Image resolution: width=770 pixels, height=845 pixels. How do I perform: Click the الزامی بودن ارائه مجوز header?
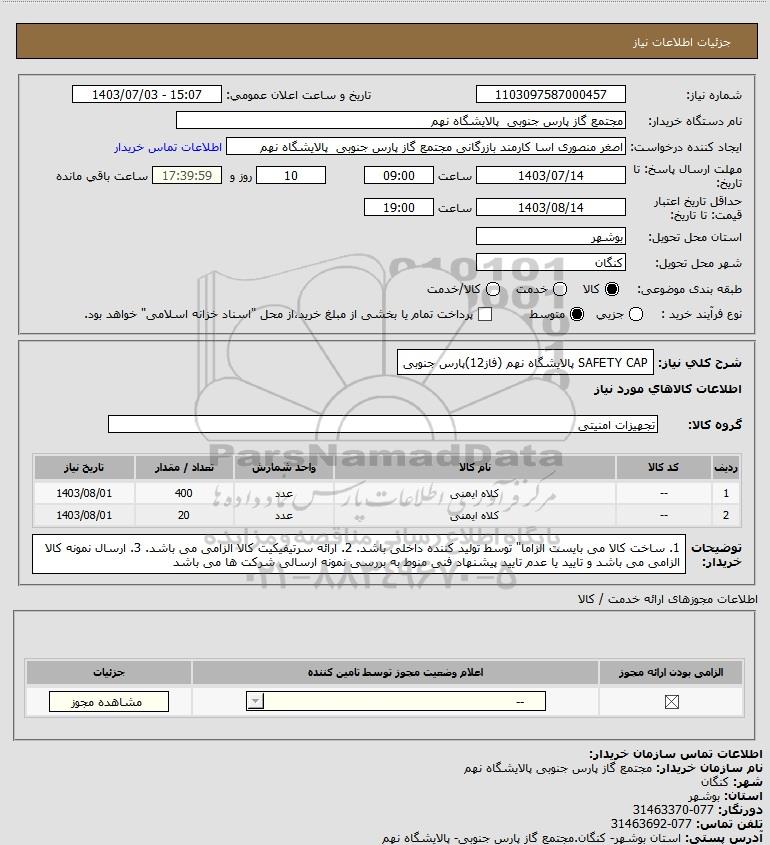tap(671, 672)
